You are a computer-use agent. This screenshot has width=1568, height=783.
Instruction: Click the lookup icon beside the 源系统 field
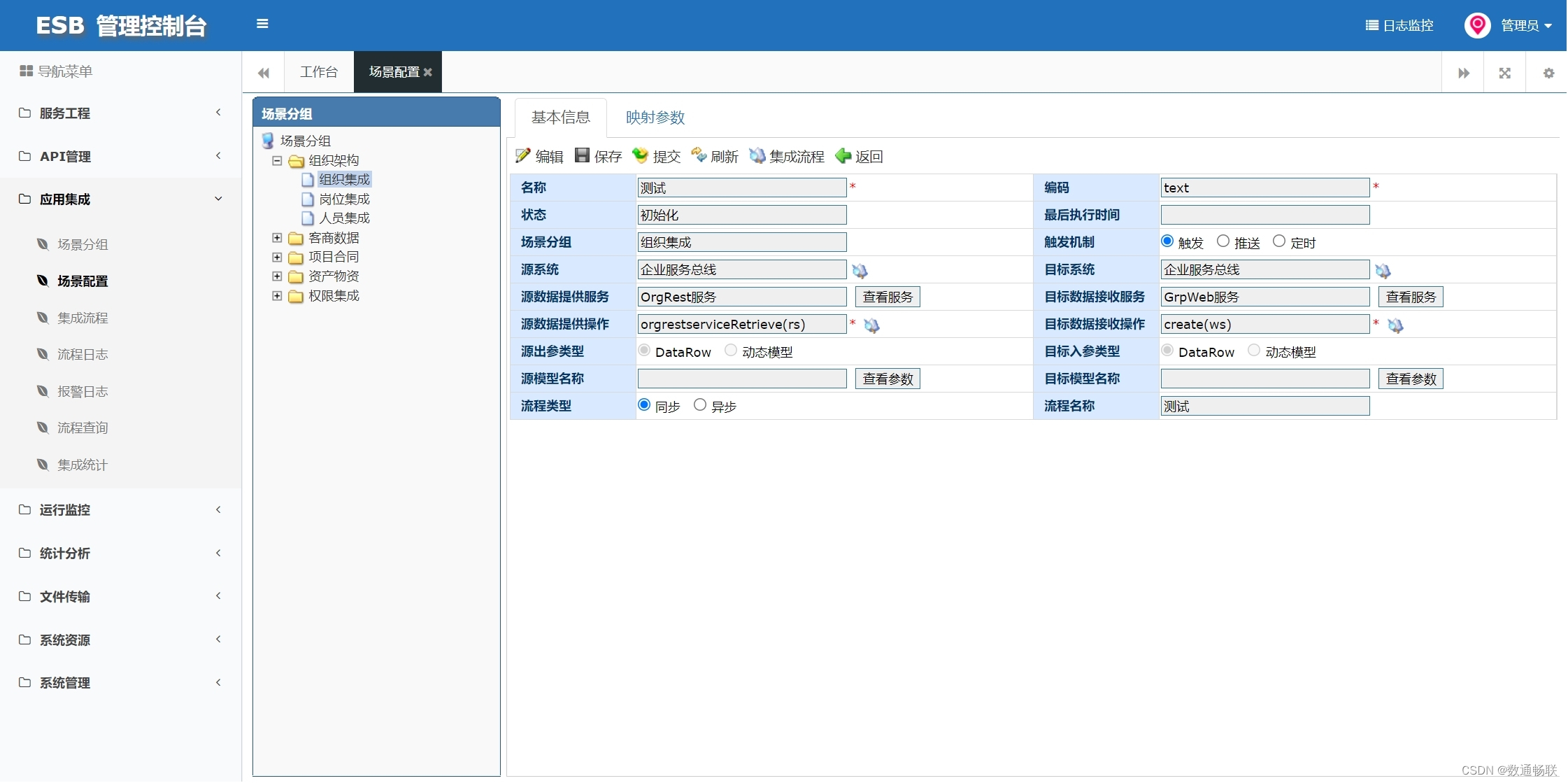coord(860,271)
